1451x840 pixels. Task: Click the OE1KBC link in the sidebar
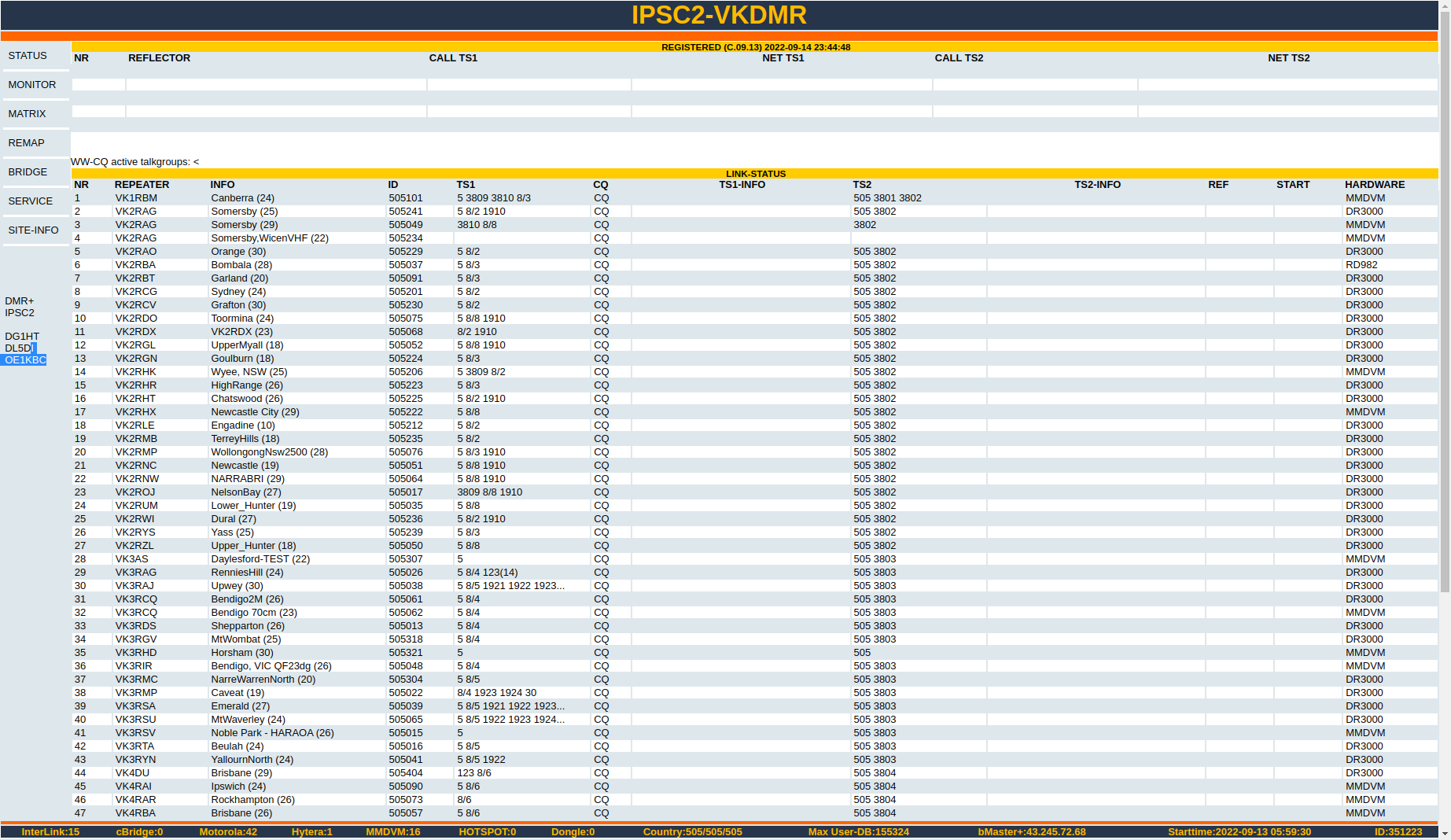(24, 360)
